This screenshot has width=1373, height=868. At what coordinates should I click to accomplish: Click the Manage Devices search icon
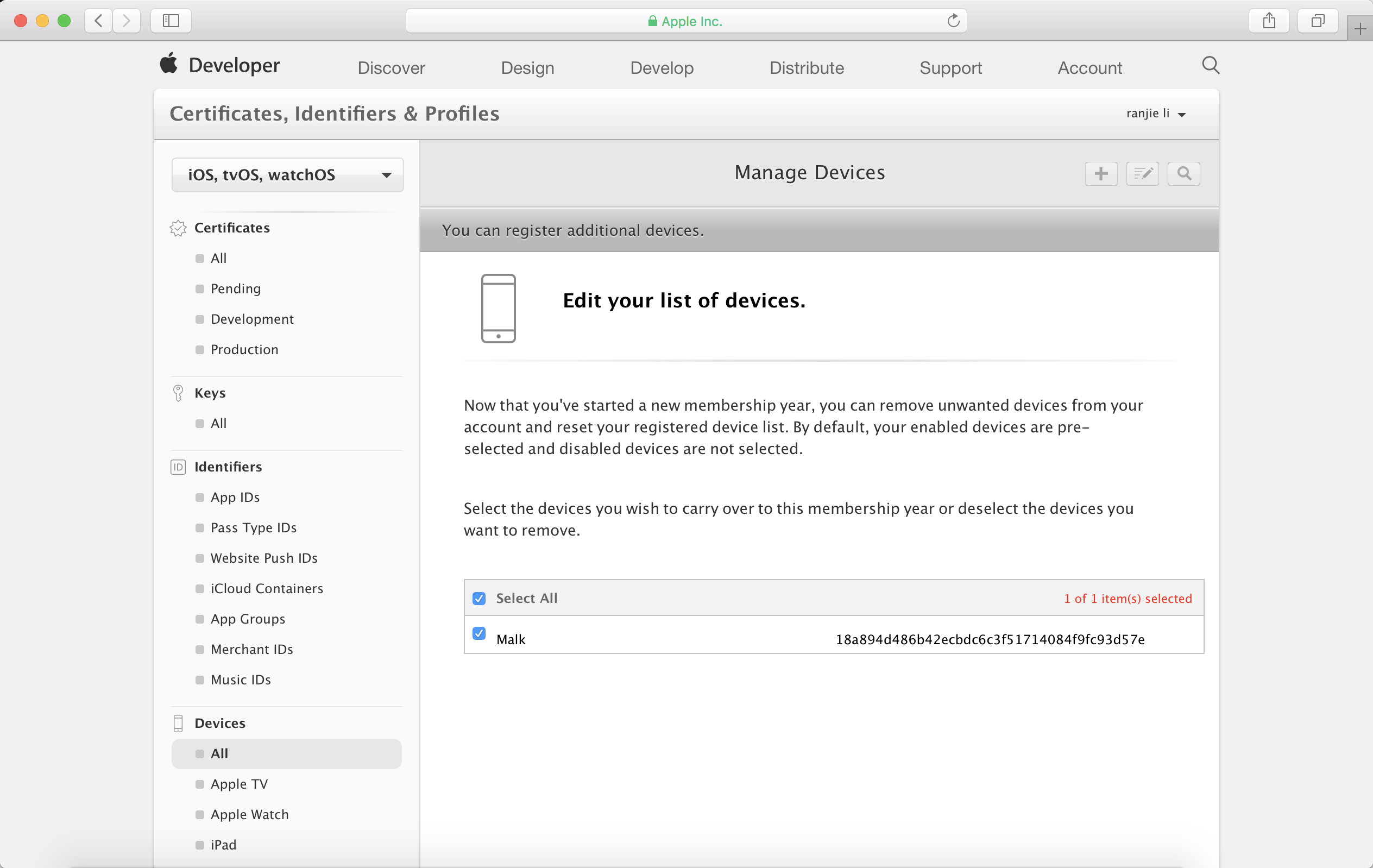(1183, 173)
